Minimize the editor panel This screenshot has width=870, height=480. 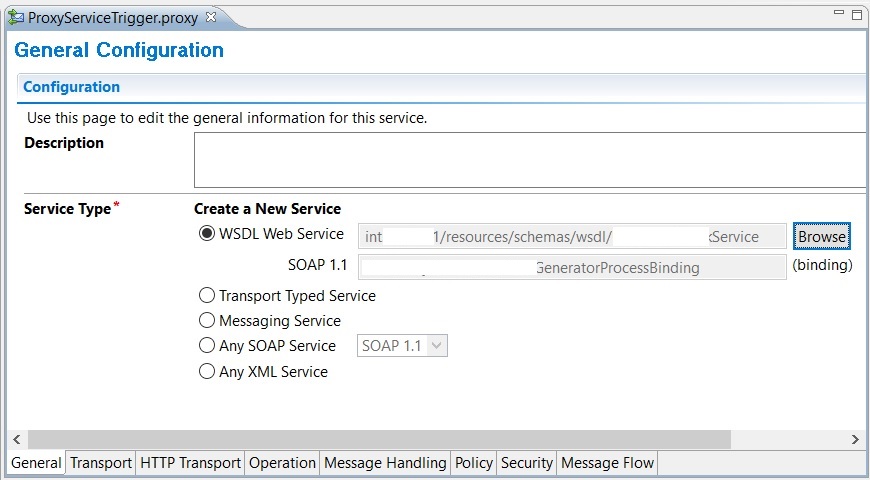(x=839, y=12)
